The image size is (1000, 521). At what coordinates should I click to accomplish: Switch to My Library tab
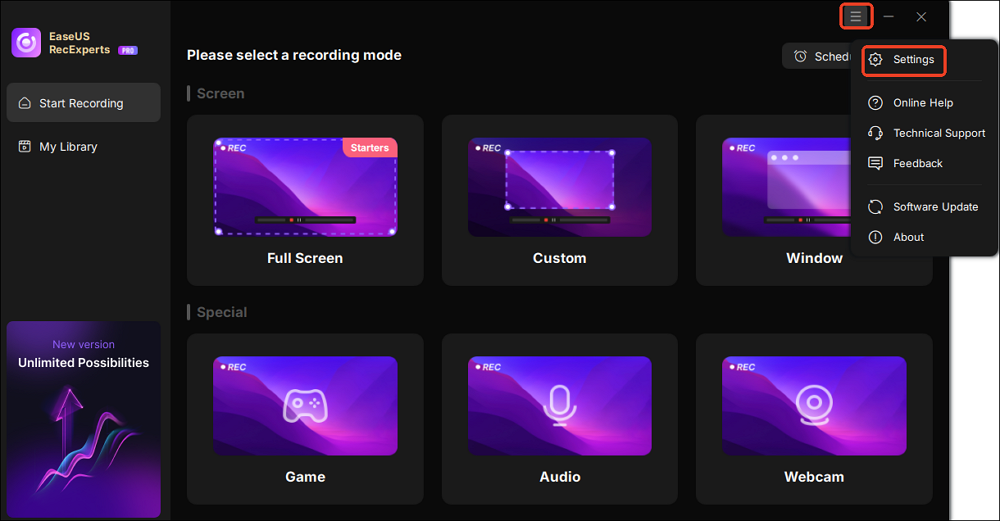[x=84, y=147]
